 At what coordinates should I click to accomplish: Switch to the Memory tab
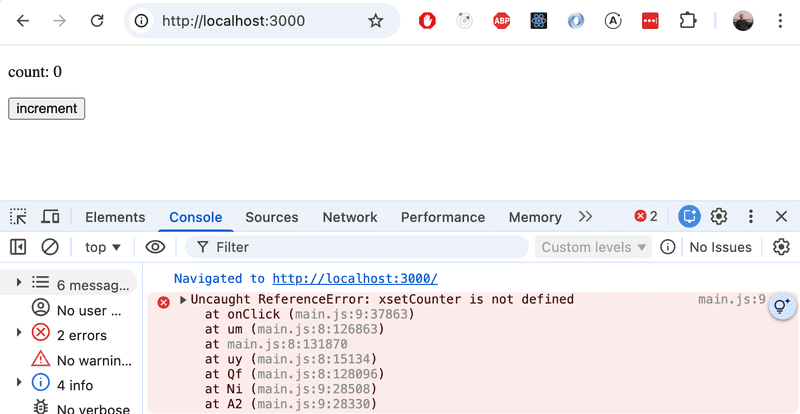(x=535, y=217)
